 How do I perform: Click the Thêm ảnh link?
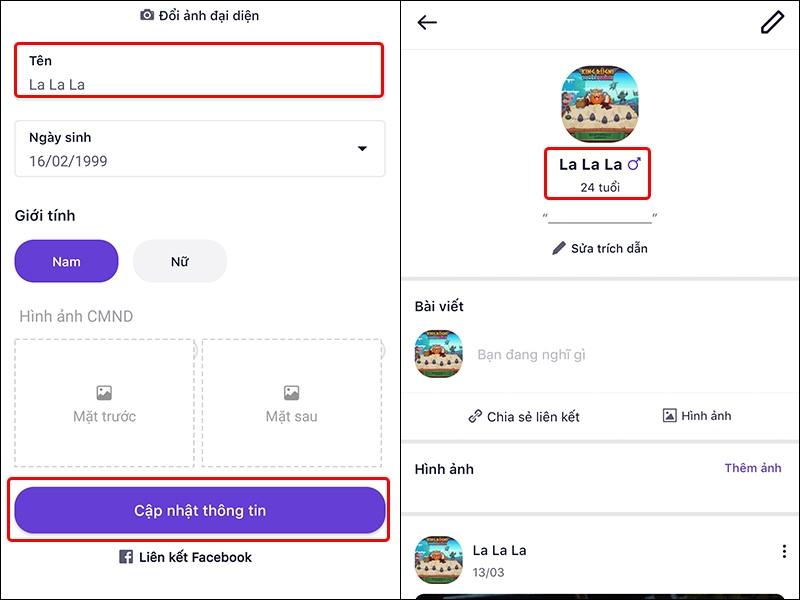[x=752, y=468]
